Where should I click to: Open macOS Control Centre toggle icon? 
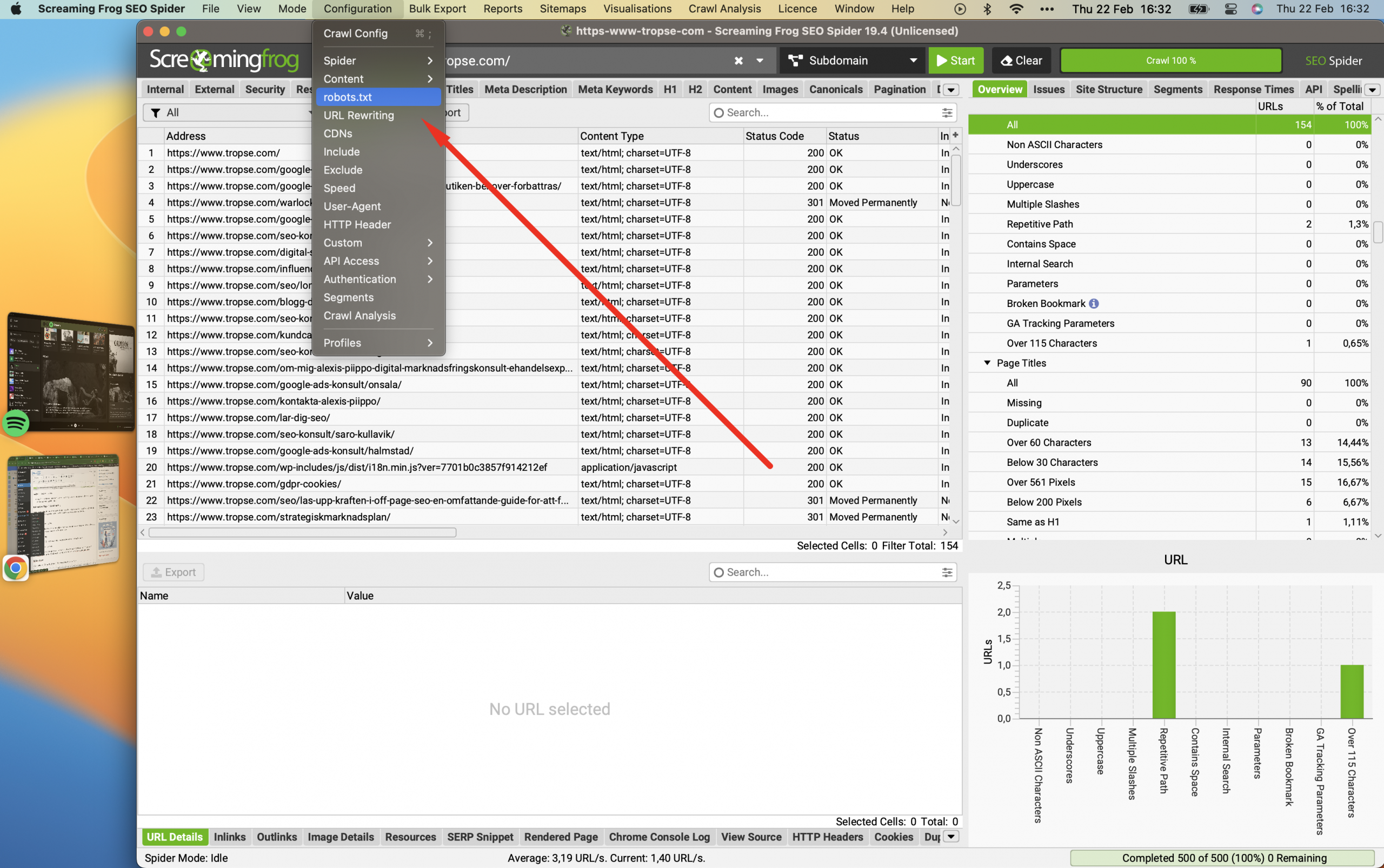[1230, 9]
